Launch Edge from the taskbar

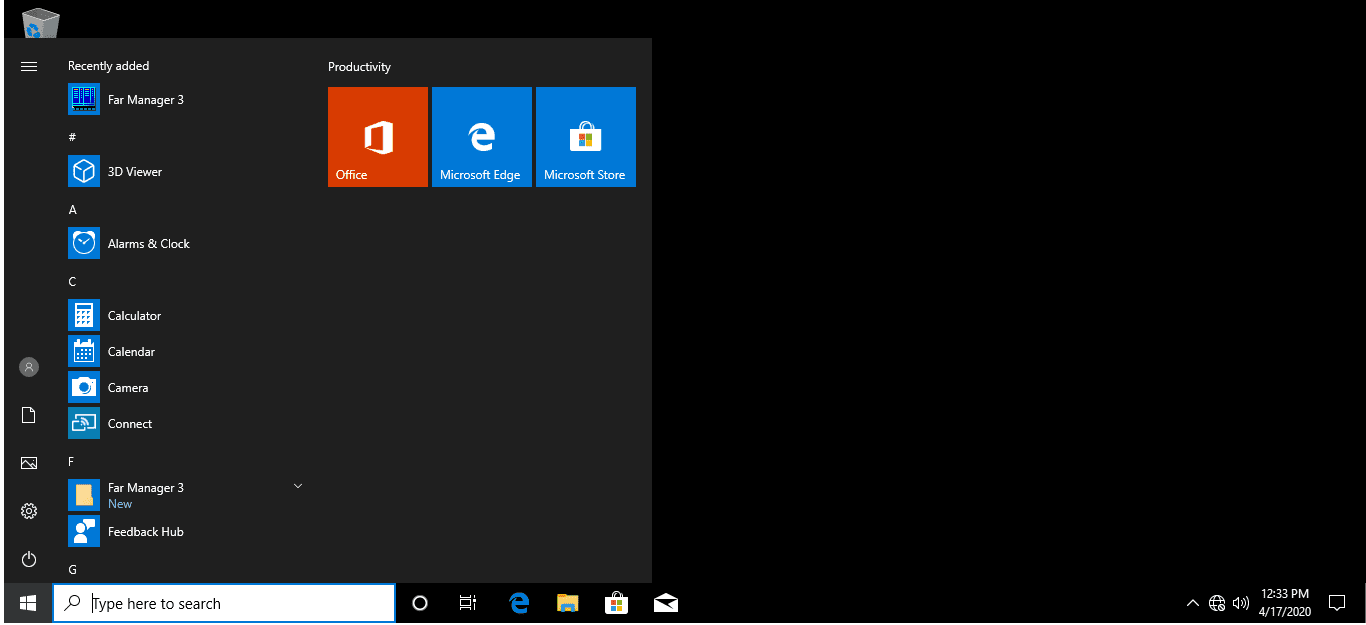click(519, 603)
